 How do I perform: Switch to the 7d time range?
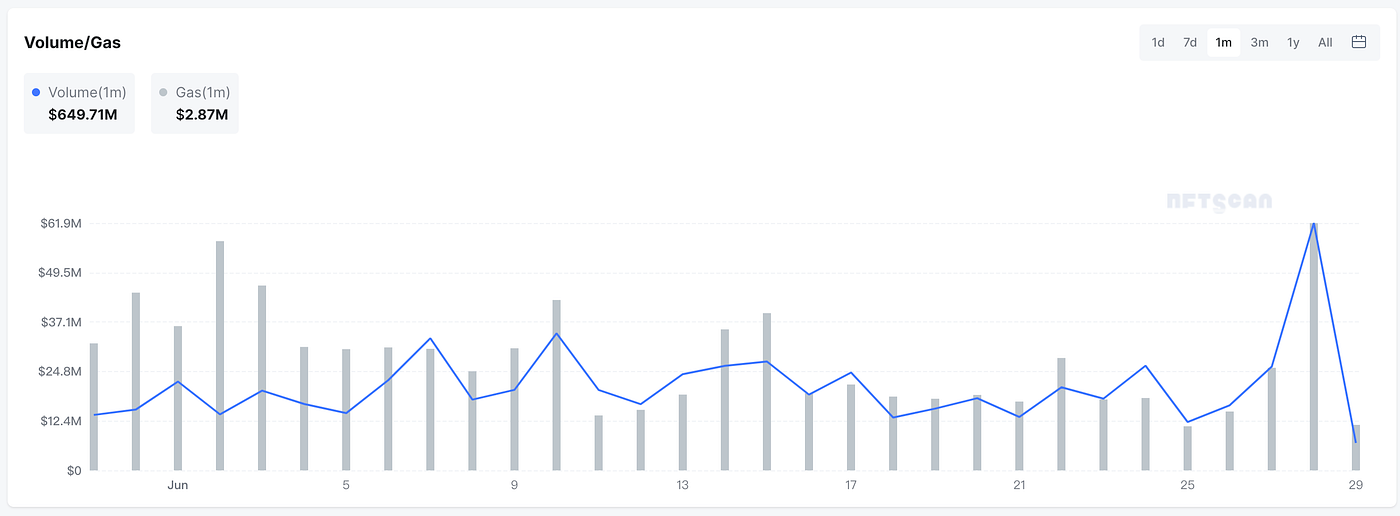(1190, 42)
